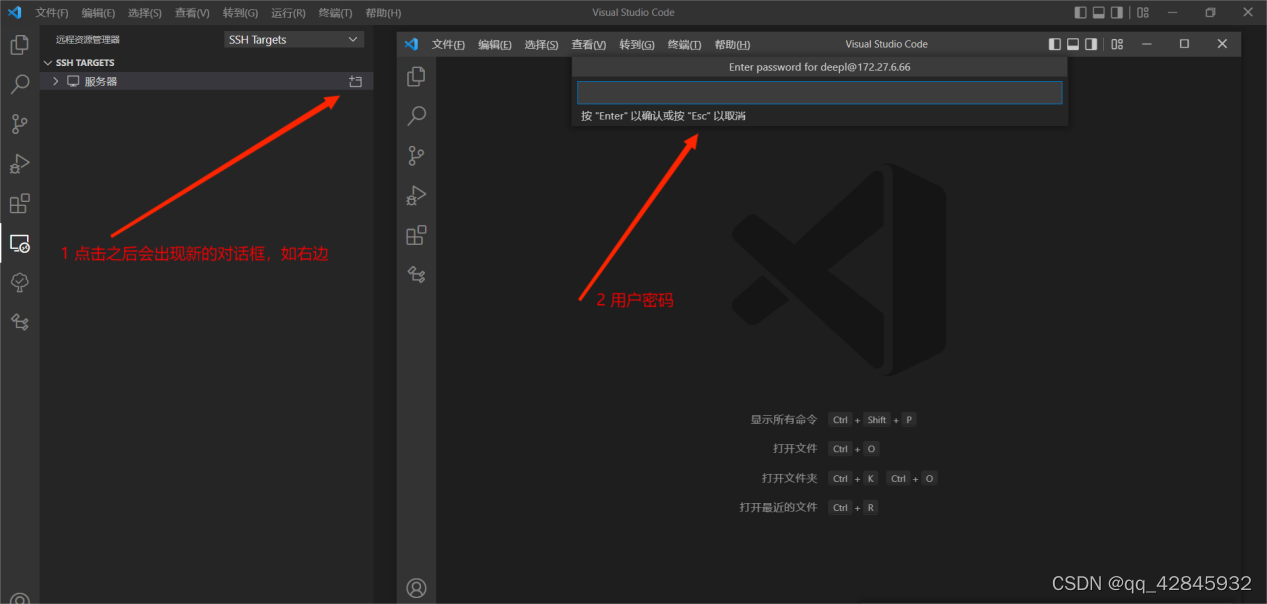Toggle the secondary side bar in the left window

pos(1117,13)
